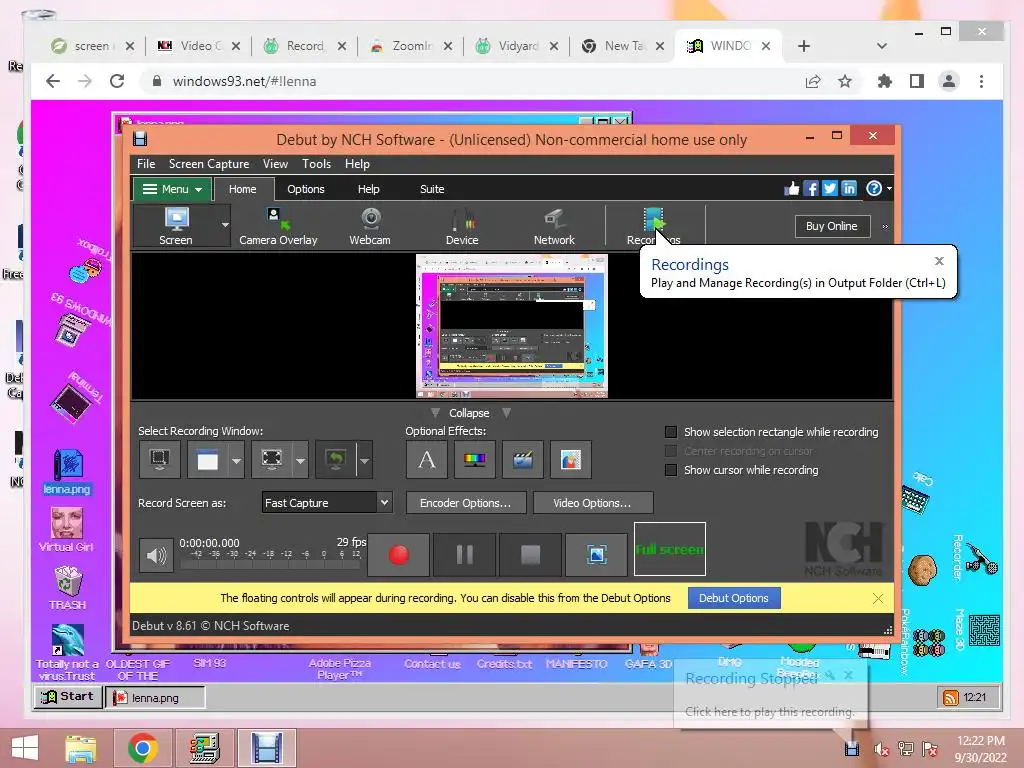This screenshot has height=768, width=1024.
Task: Share on LinkedIn icon
Action: pos(848,189)
